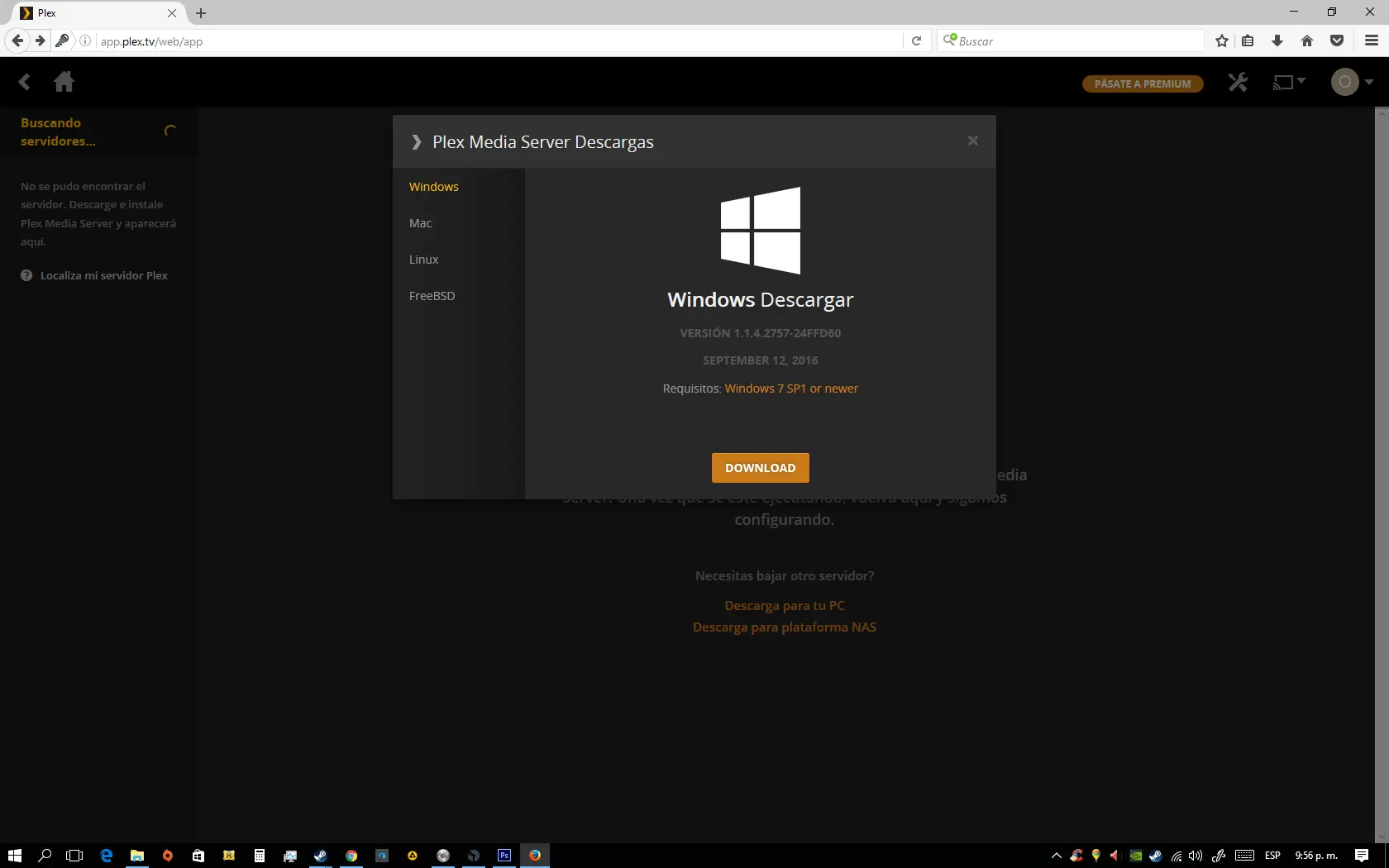This screenshot has width=1389, height=868.
Task: Open Steam from the taskbar
Action: (321, 856)
